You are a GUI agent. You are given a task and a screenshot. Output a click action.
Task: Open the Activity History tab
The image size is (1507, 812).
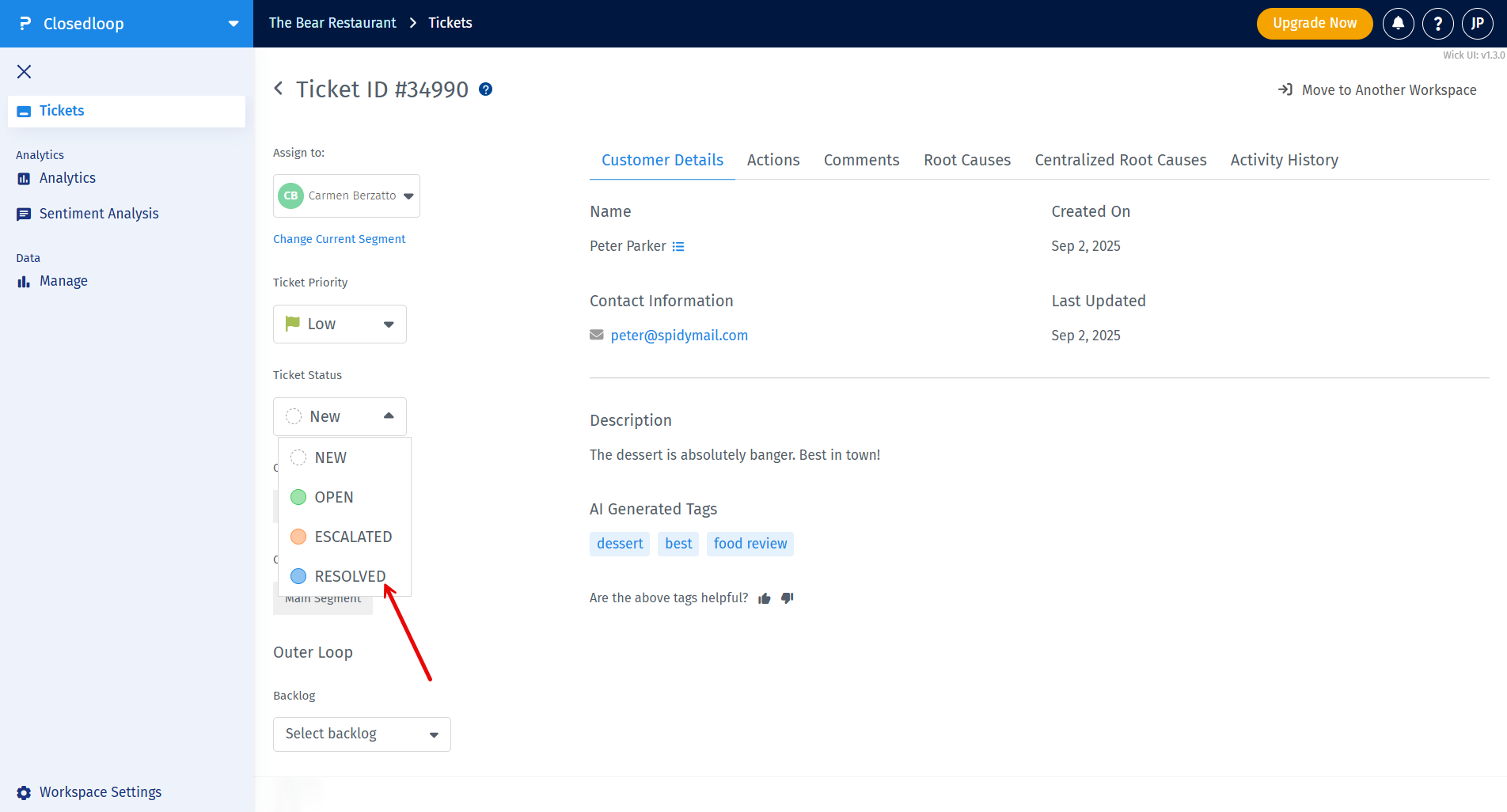tap(1284, 160)
